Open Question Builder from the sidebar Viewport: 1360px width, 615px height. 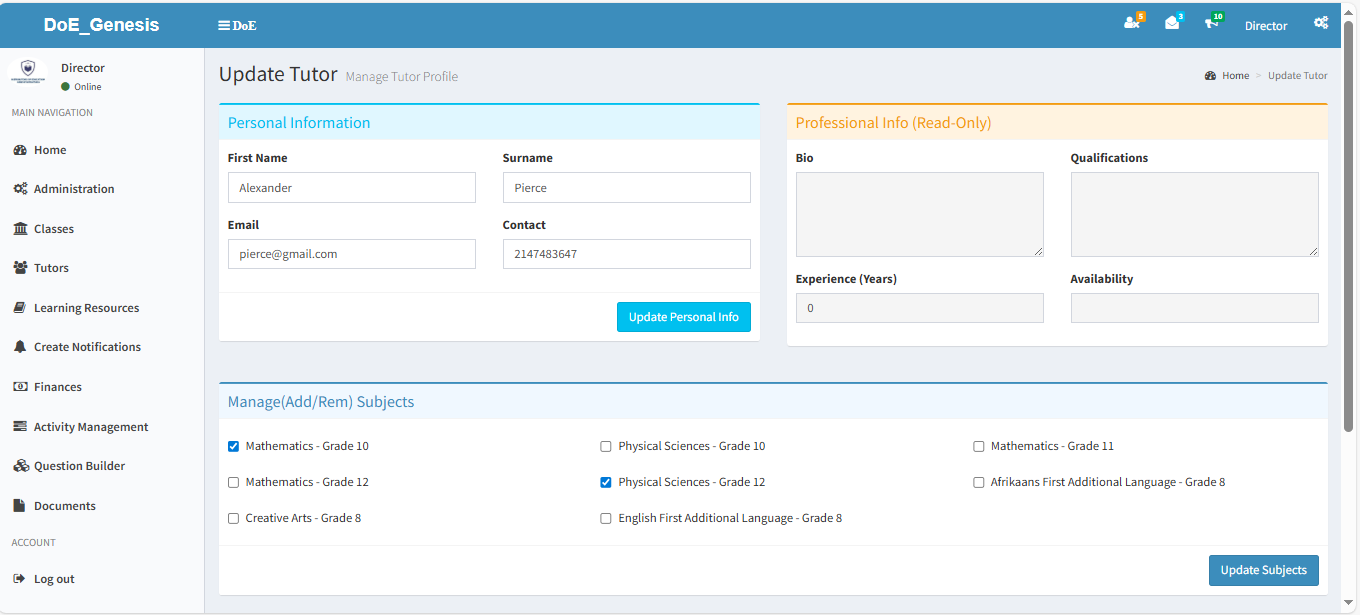[79, 466]
